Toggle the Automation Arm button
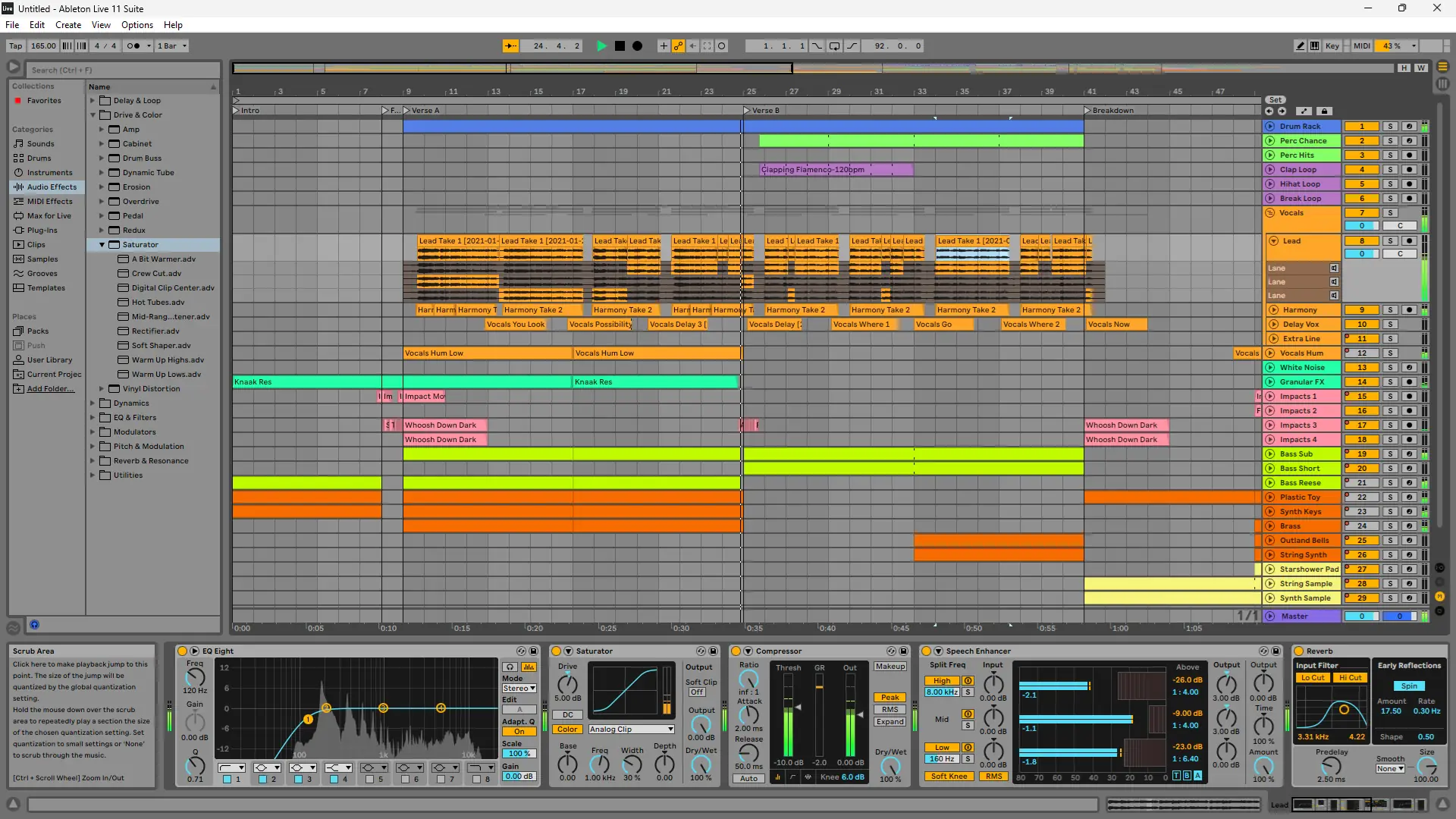Viewport: 1456px width, 819px height. click(678, 46)
